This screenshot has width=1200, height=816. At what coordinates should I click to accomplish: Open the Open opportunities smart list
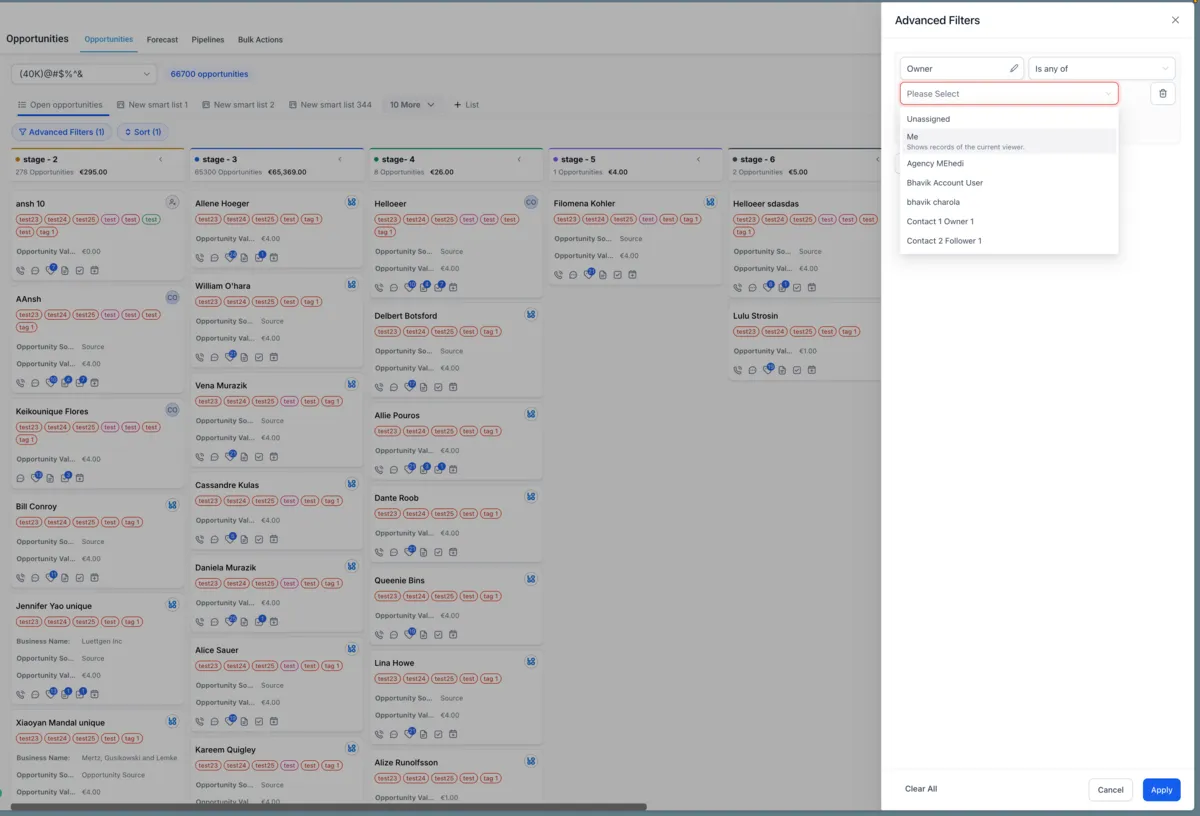[60, 105]
